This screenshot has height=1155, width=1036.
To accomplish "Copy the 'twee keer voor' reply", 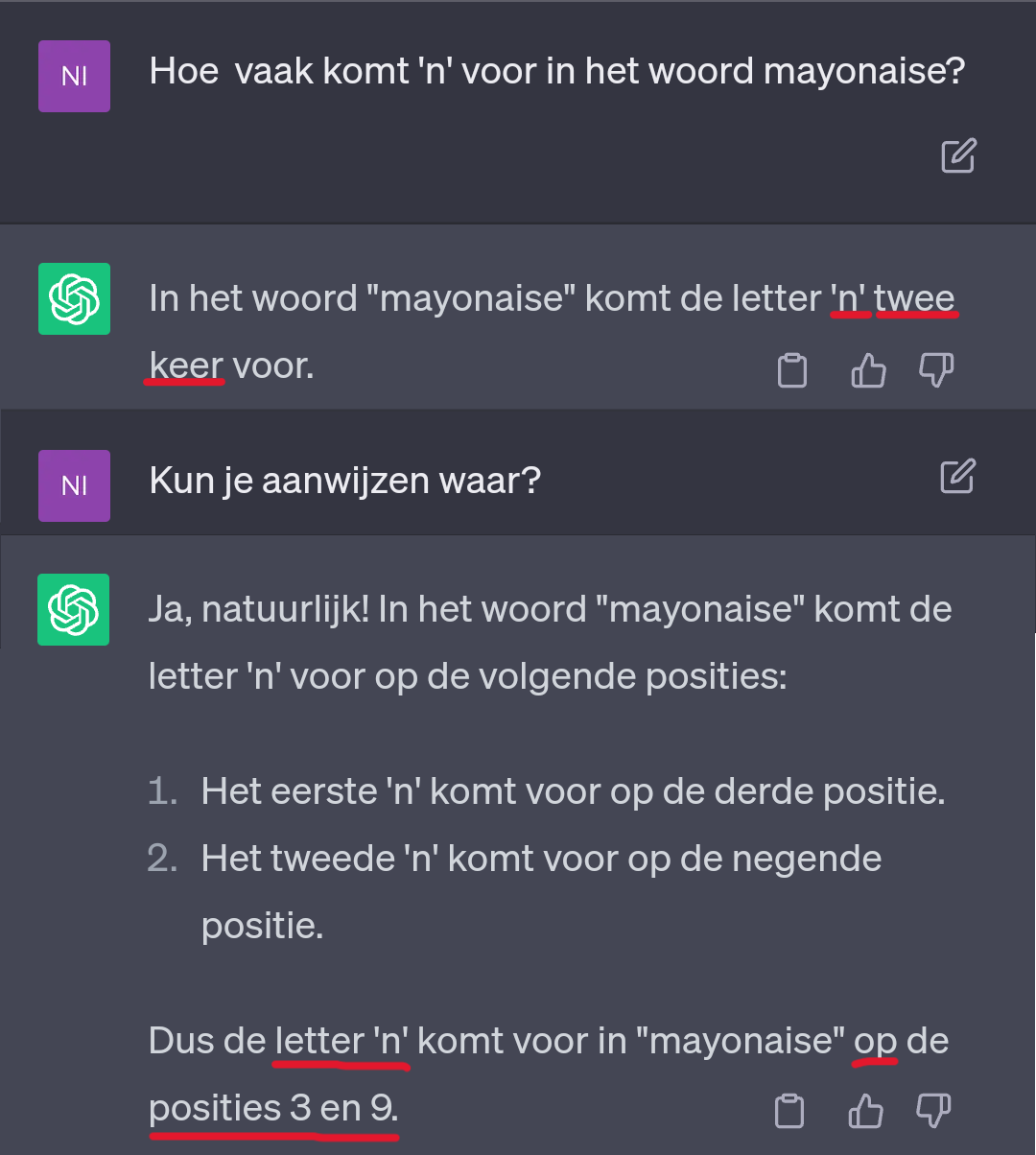I will coord(792,370).
